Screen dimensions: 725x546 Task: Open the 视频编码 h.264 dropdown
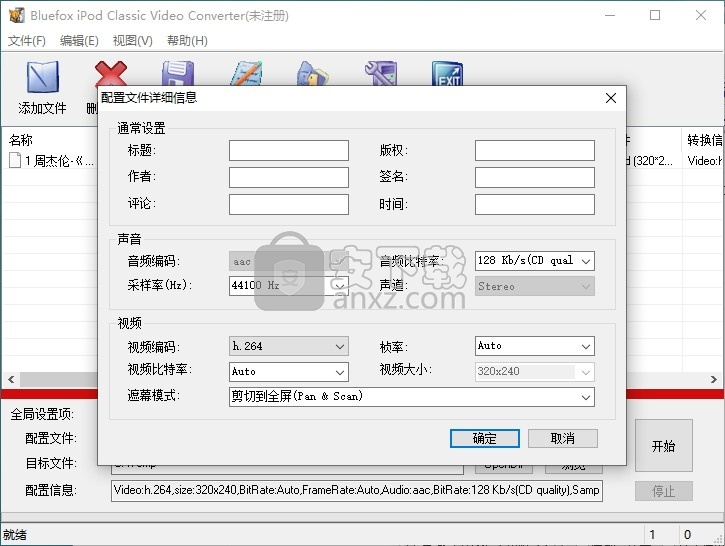point(289,346)
